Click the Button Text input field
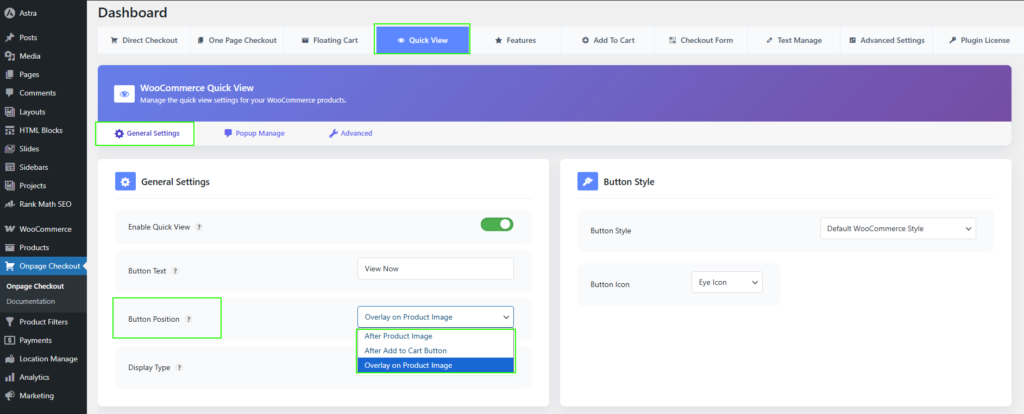The height and width of the screenshot is (414, 1024). point(435,269)
